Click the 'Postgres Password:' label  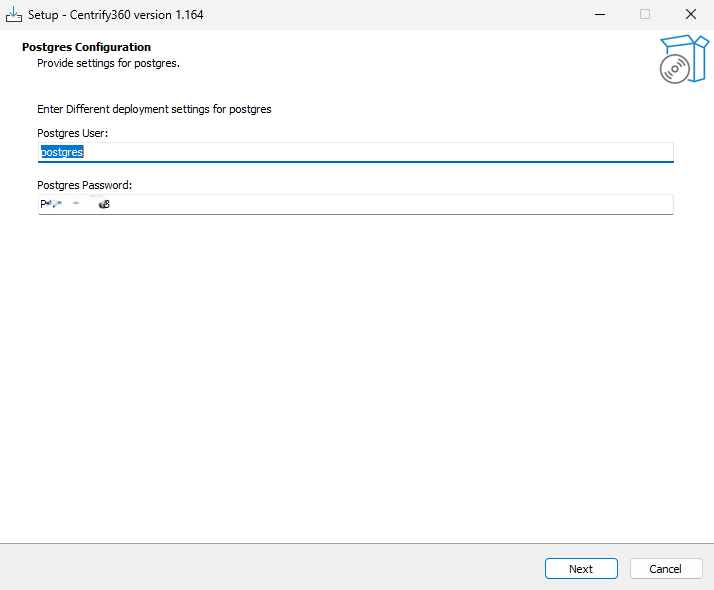tap(85, 185)
